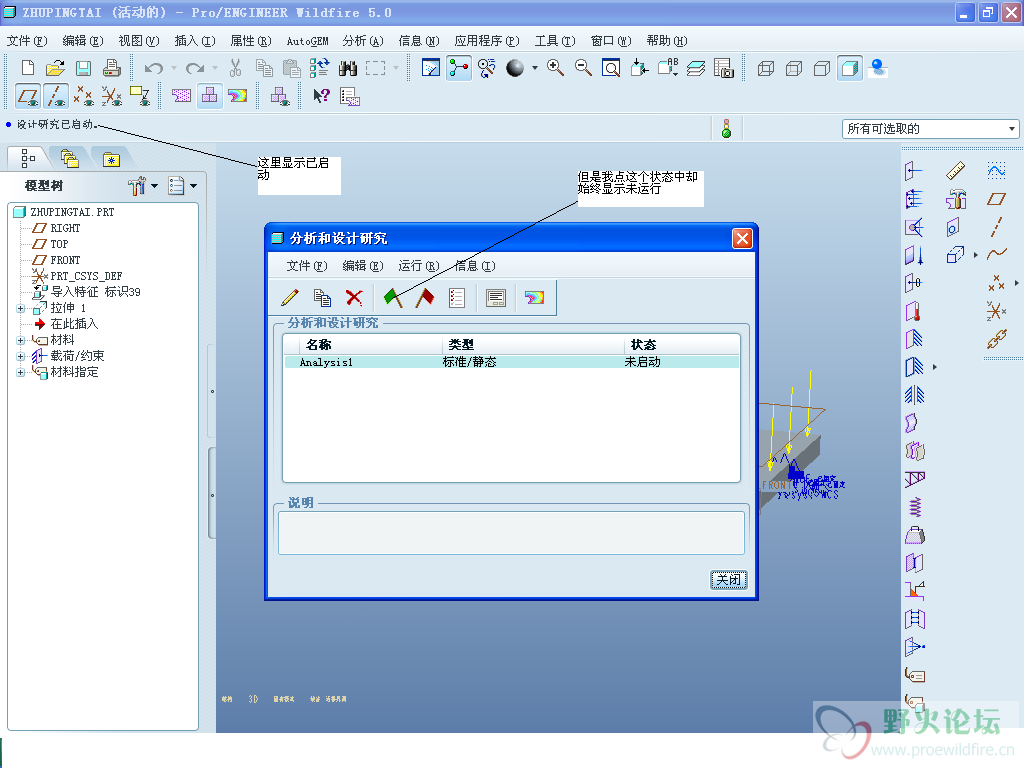Open the 运行(R) menu in dialog
1024x768 pixels.
click(x=419, y=266)
